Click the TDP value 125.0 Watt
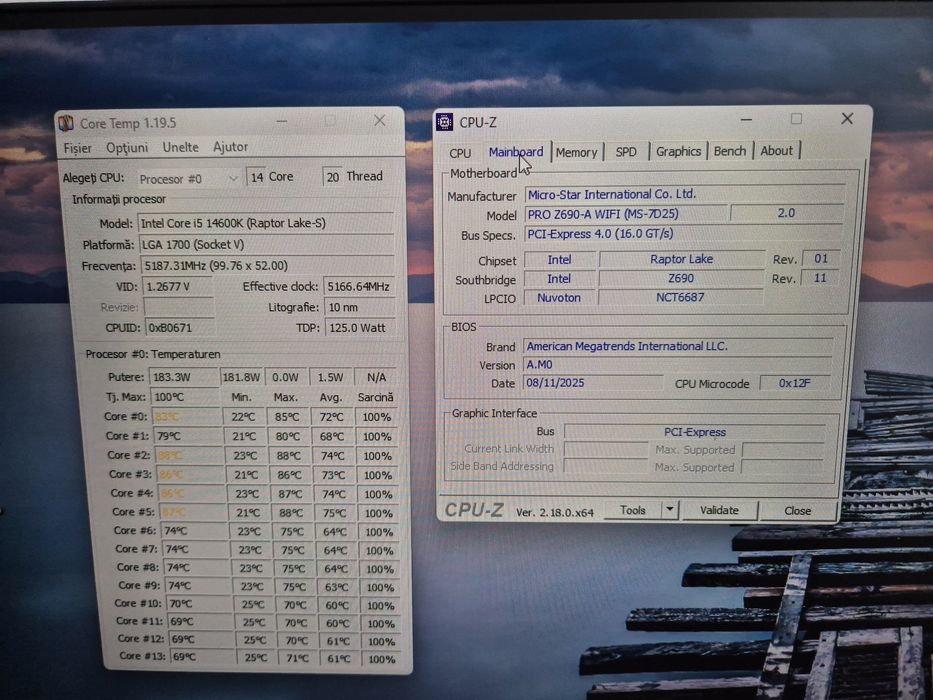This screenshot has width=933, height=700. [361, 328]
